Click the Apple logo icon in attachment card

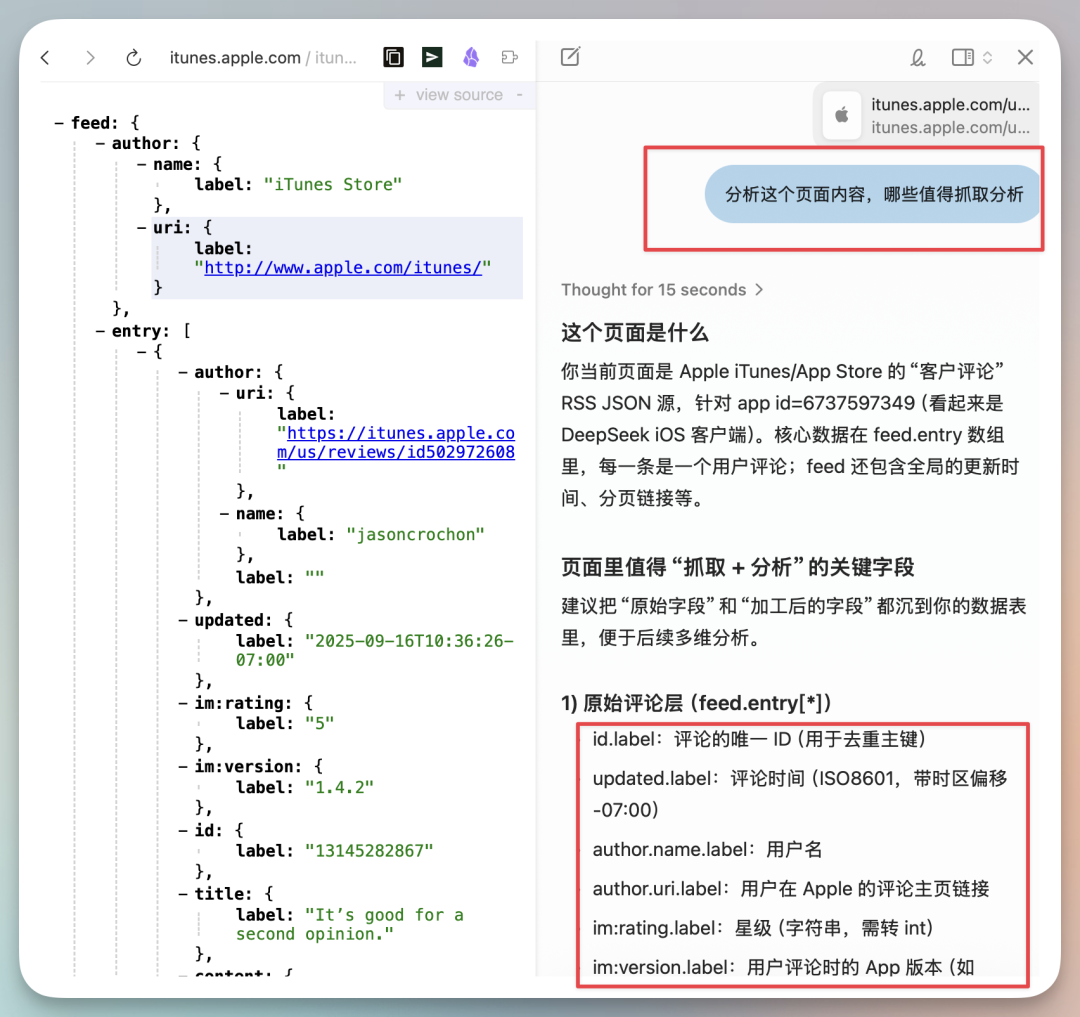tap(842, 115)
